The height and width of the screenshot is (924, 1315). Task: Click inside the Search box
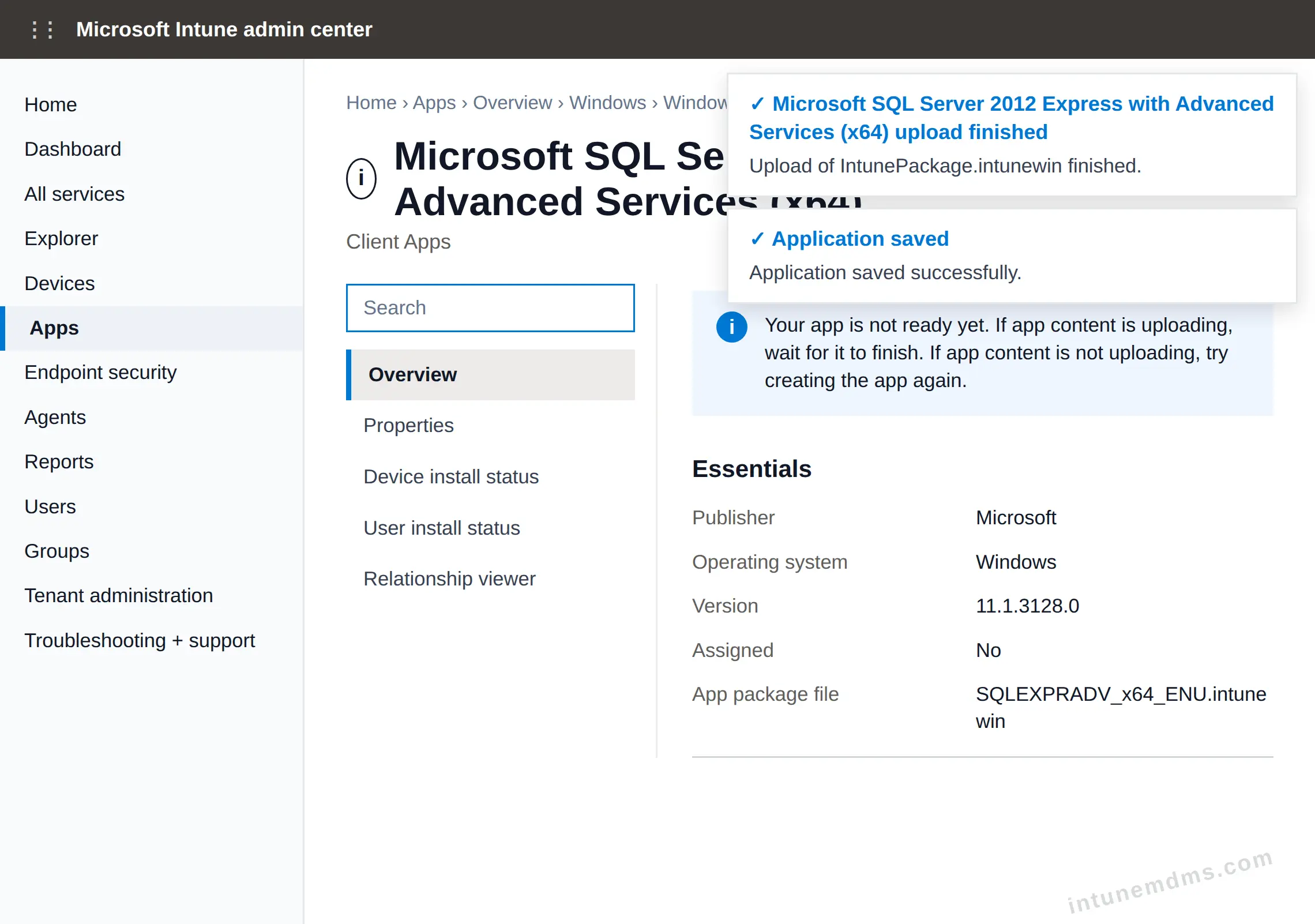coord(490,308)
